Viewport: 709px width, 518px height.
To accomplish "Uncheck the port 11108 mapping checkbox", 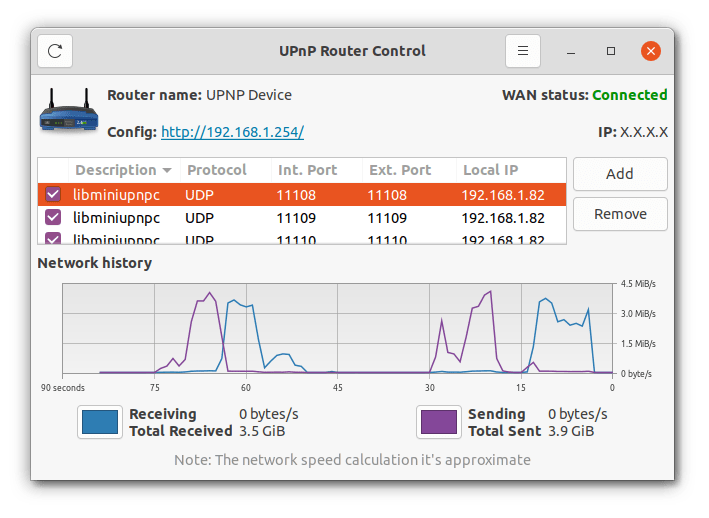I will pos(53,194).
